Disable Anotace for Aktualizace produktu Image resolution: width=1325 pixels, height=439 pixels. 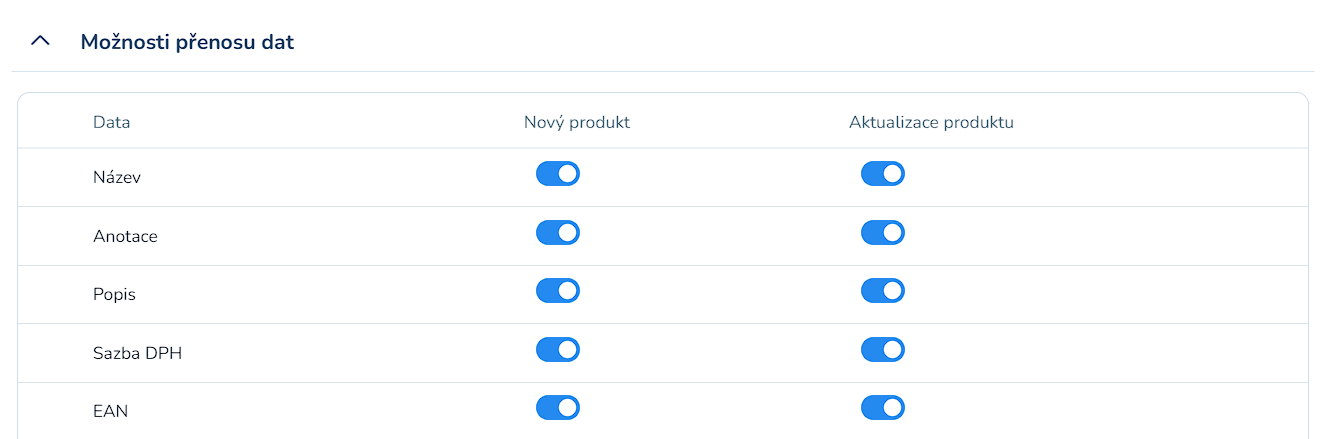coord(883,233)
